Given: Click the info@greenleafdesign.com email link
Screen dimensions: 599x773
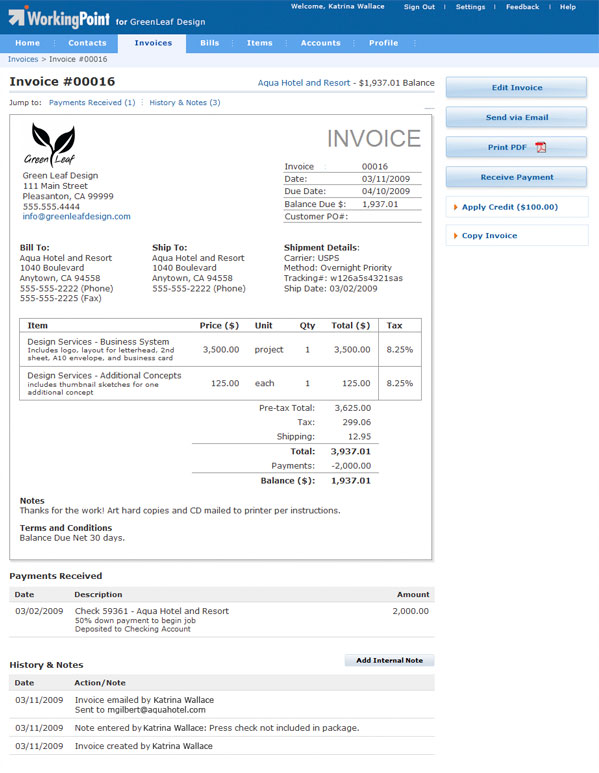Looking at the screenshot, I should [76, 216].
